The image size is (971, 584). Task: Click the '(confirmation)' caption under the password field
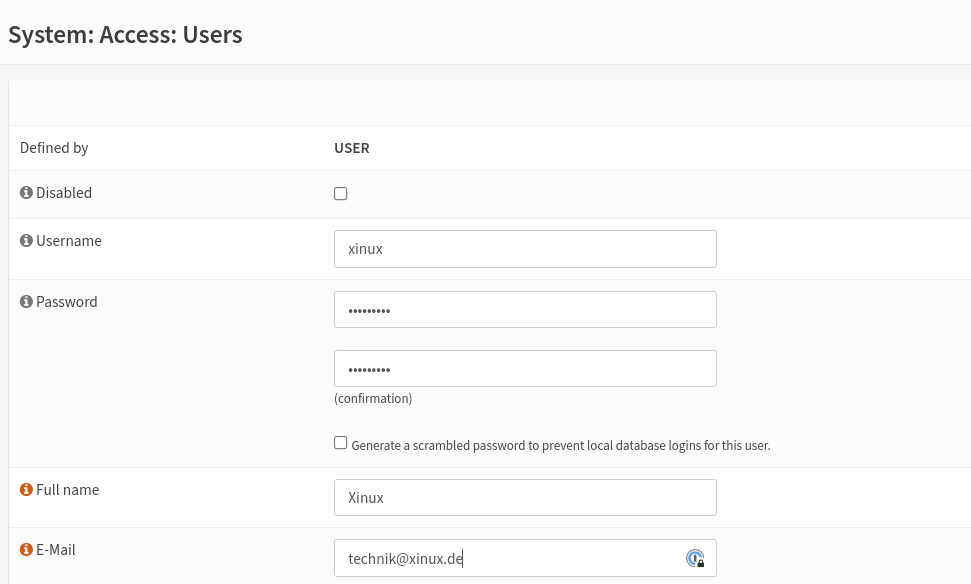tap(373, 399)
